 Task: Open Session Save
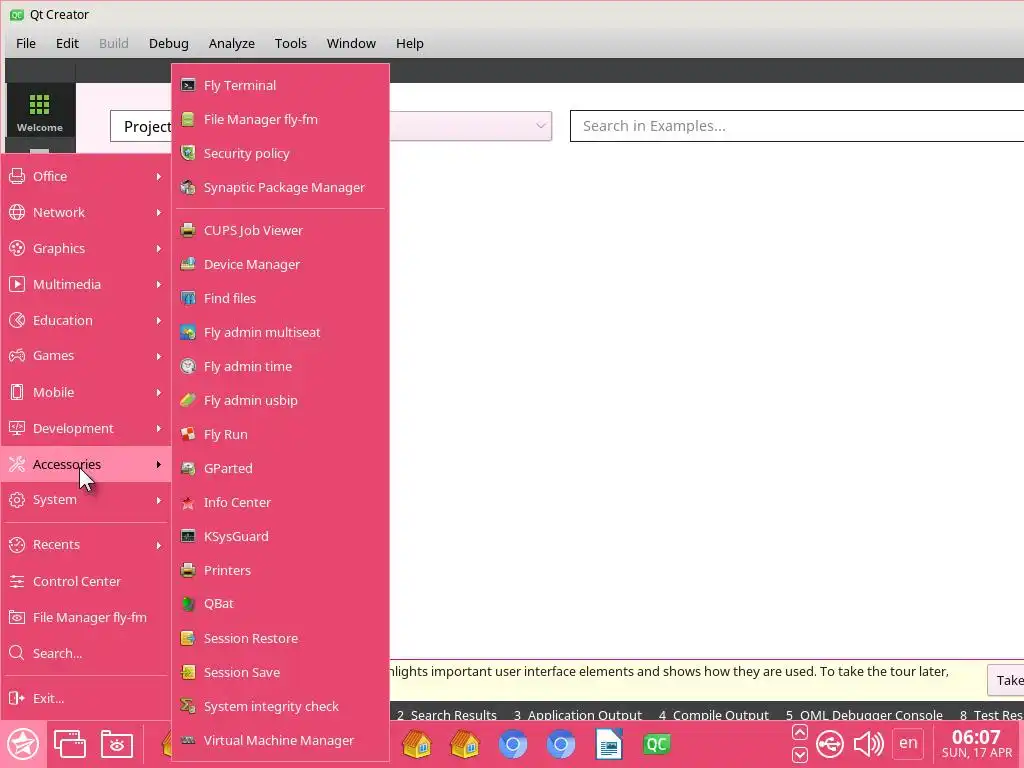pyautogui.click(x=280, y=672)
